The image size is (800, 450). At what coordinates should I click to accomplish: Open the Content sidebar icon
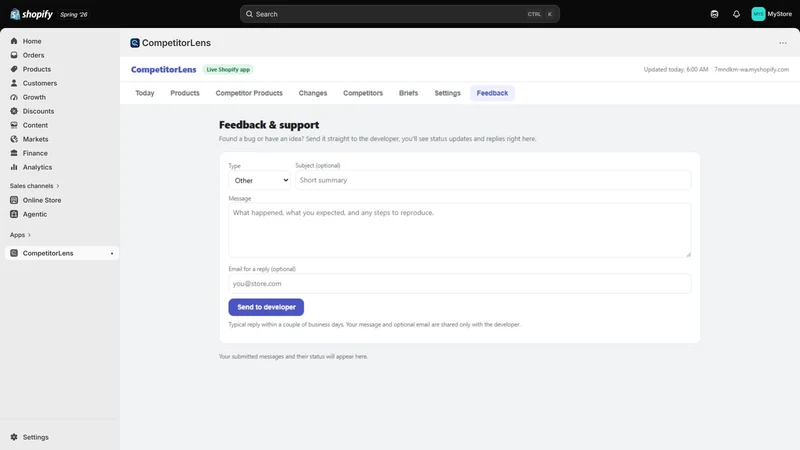pos(14,125)
